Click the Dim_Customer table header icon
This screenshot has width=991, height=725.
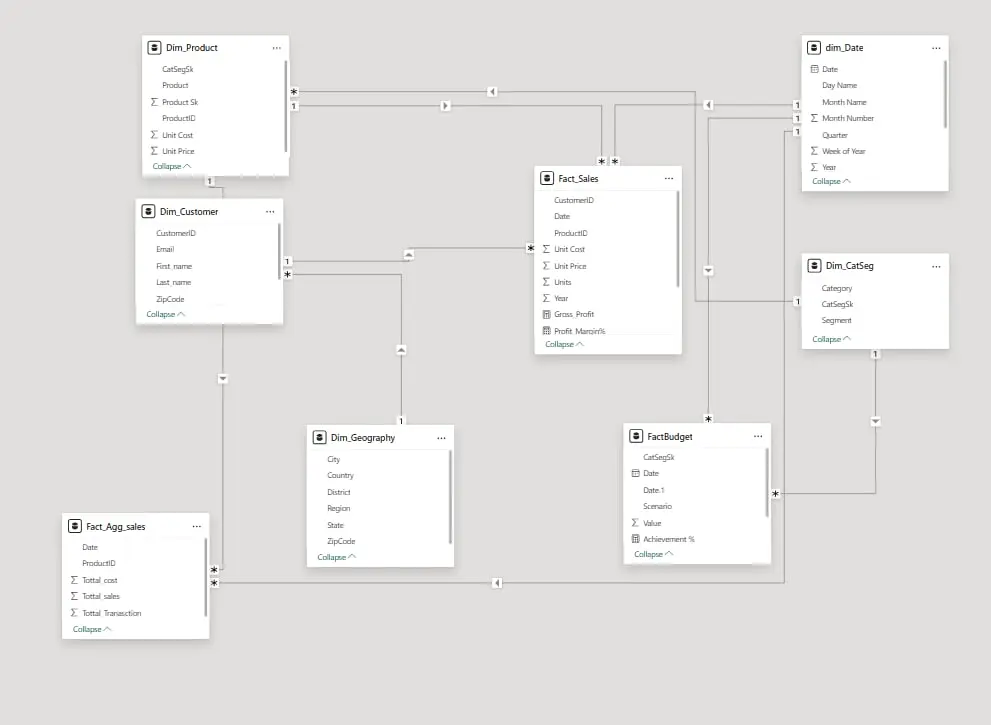(148, 211)
